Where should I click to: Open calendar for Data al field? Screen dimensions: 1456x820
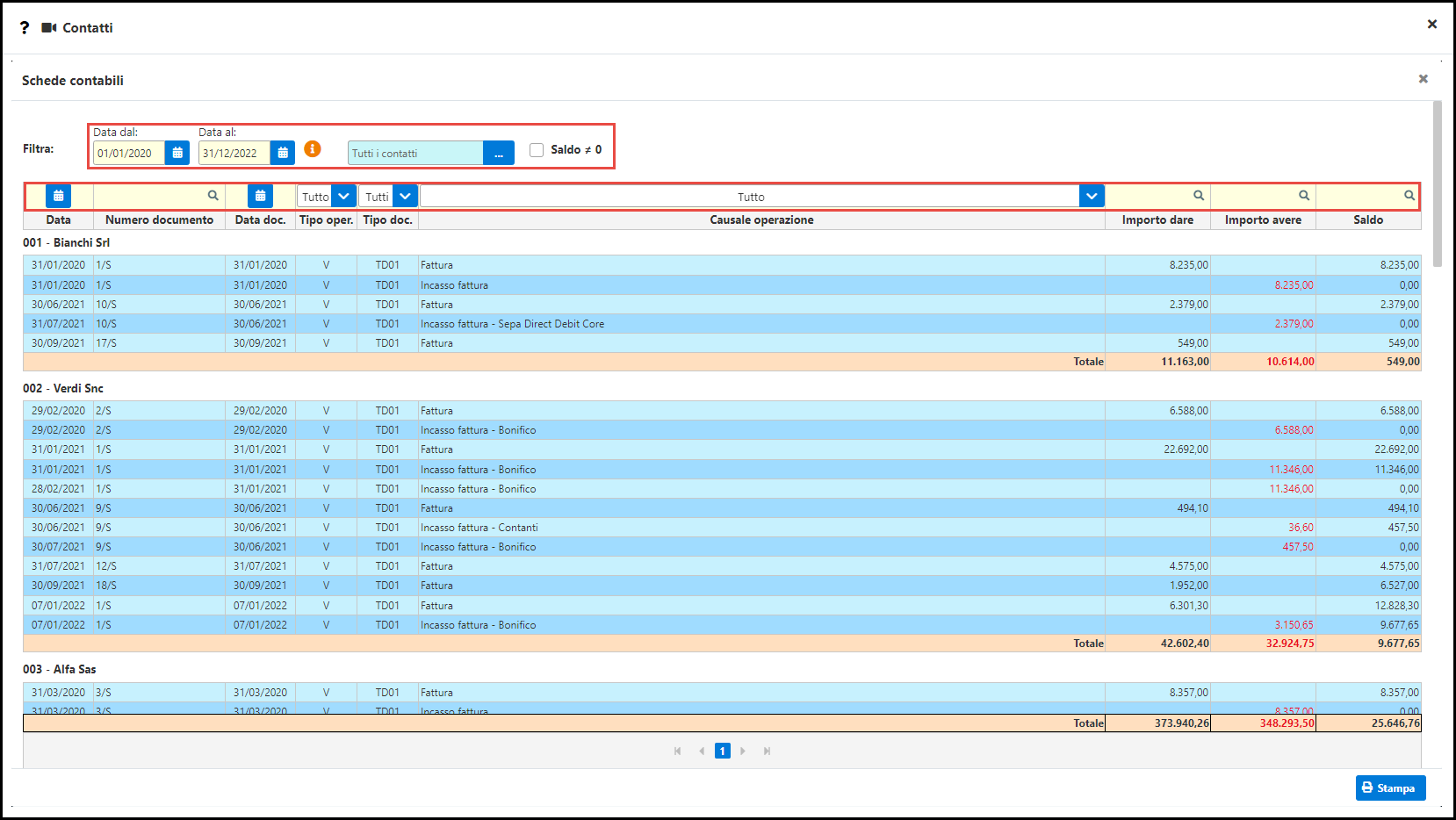click(283, 153)
